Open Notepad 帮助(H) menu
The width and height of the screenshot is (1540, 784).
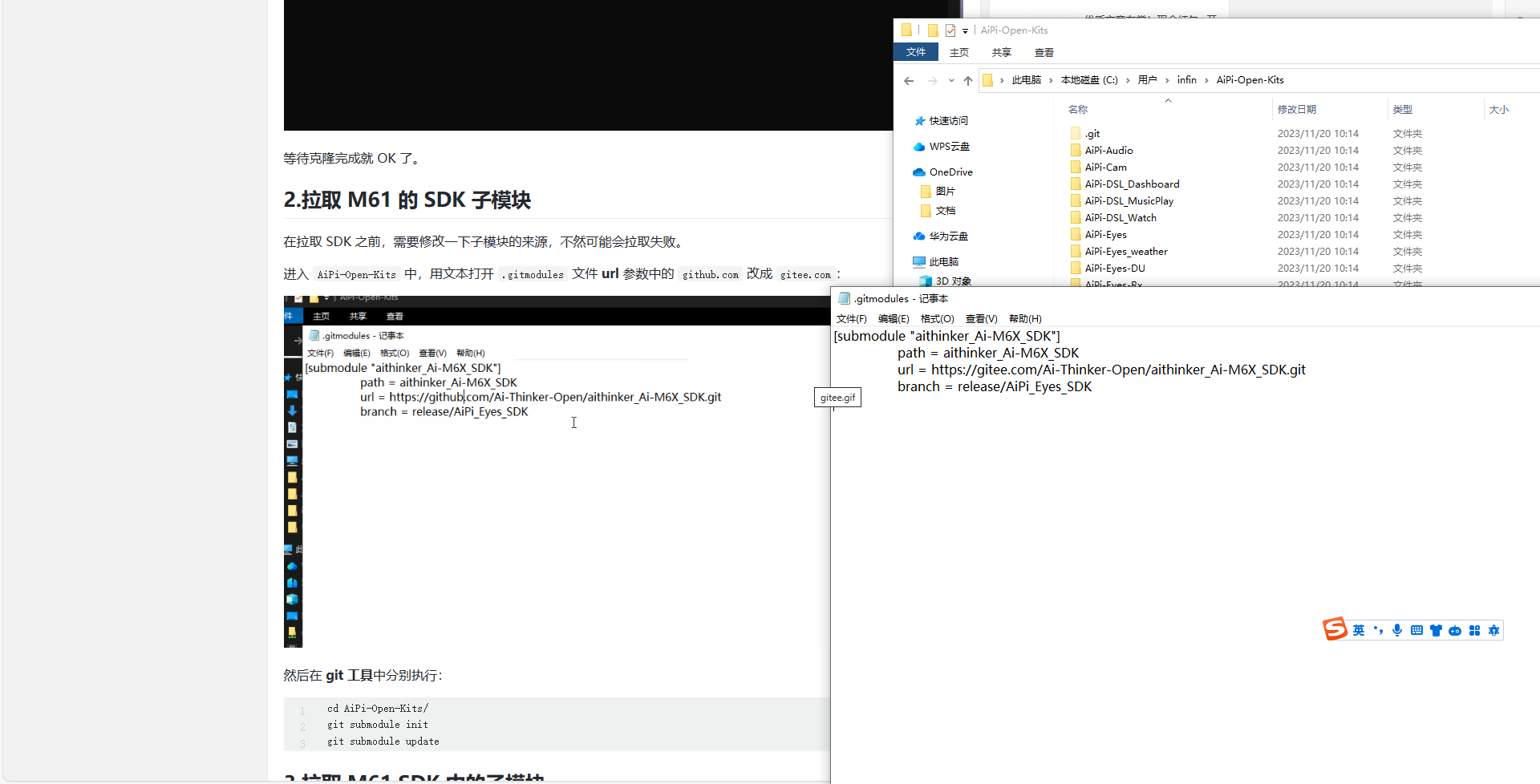tap(1025, 319)
